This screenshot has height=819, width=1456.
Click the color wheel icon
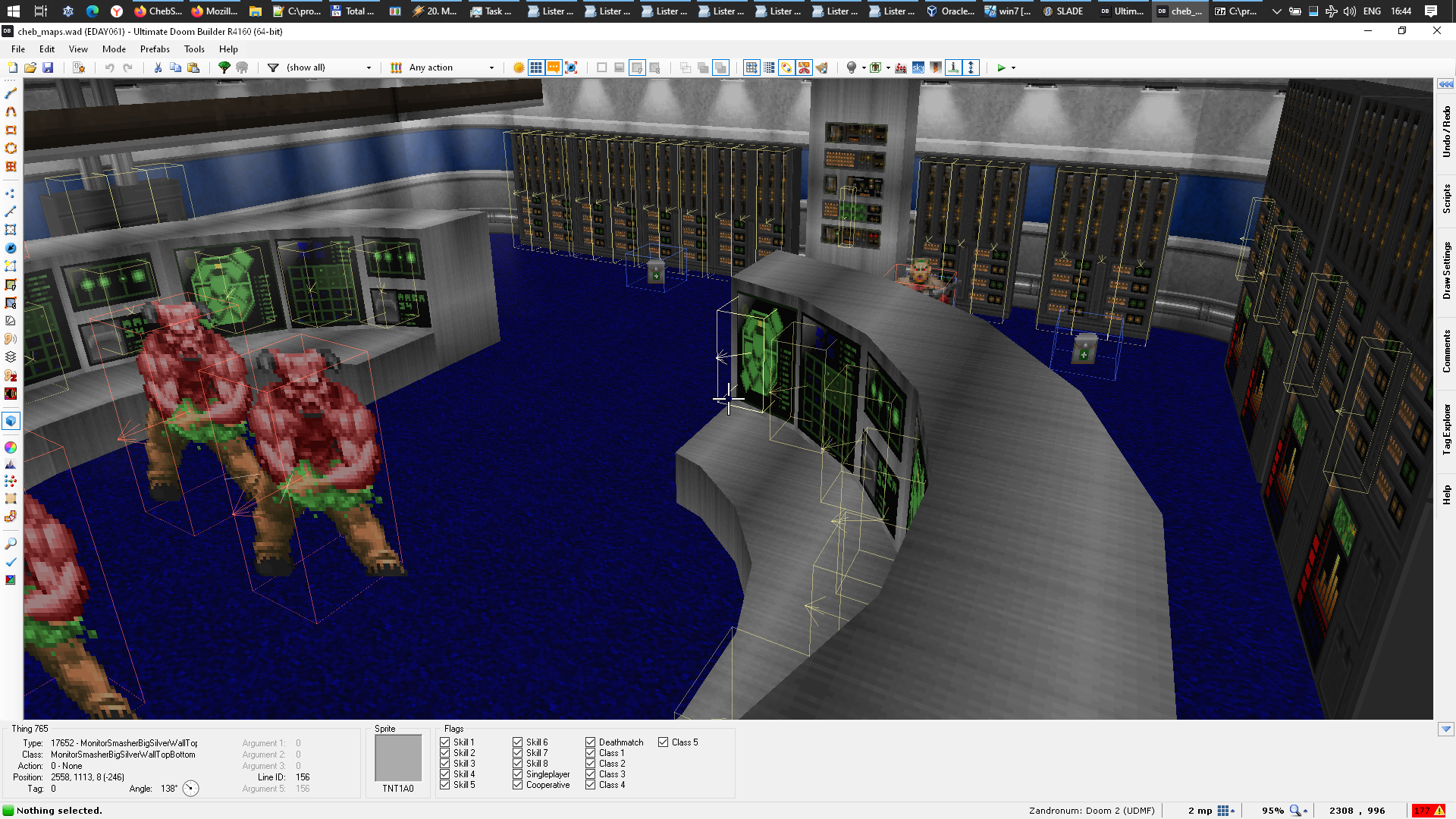[11, 447]
